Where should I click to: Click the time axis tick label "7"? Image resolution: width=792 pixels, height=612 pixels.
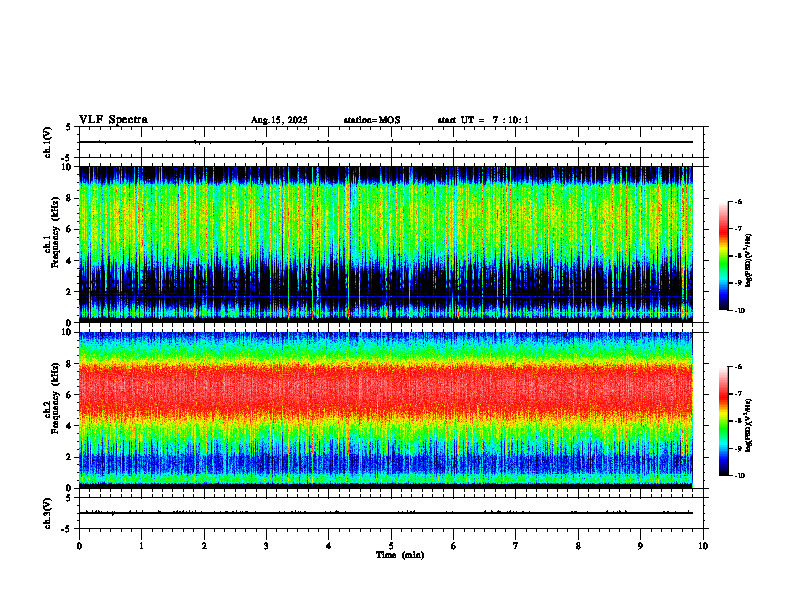pyautogui.click(x=516, y=546)
